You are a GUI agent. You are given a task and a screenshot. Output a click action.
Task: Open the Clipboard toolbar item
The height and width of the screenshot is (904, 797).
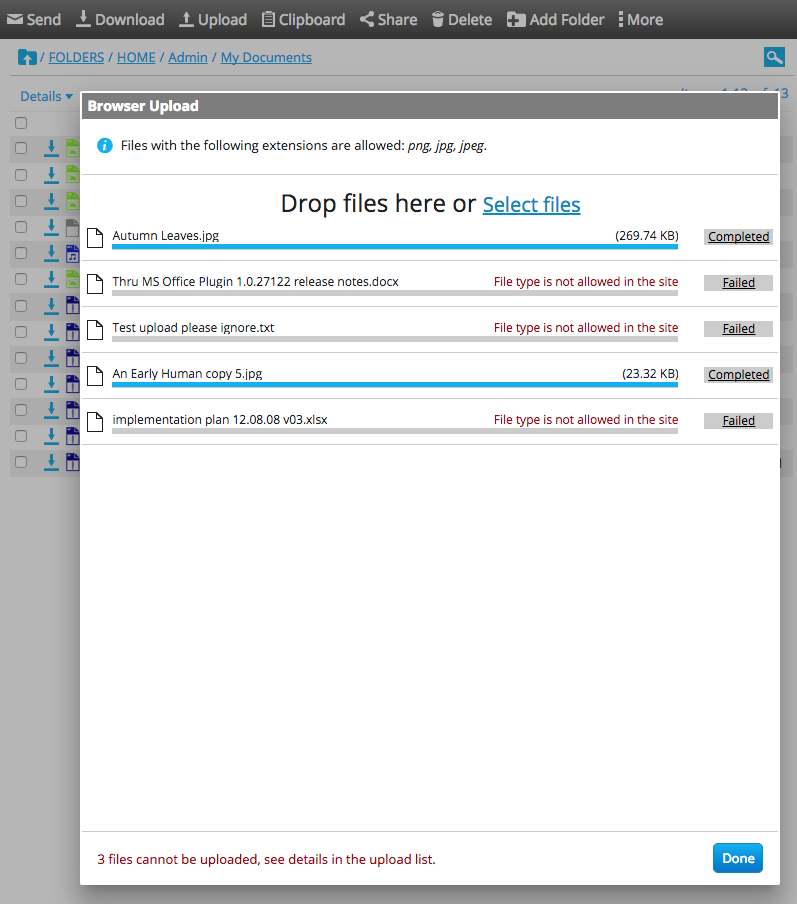point(303,20)
